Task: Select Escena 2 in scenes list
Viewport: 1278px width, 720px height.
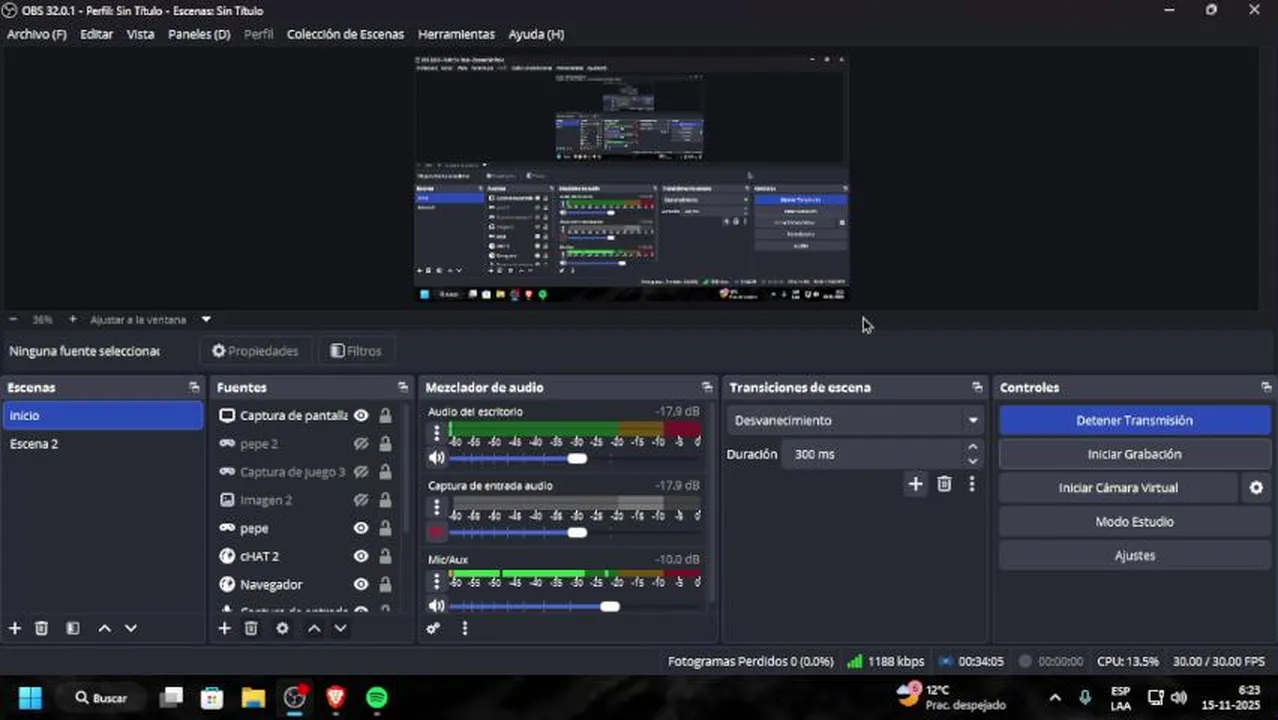Action: pyautogui.click(x=102, y=444)
